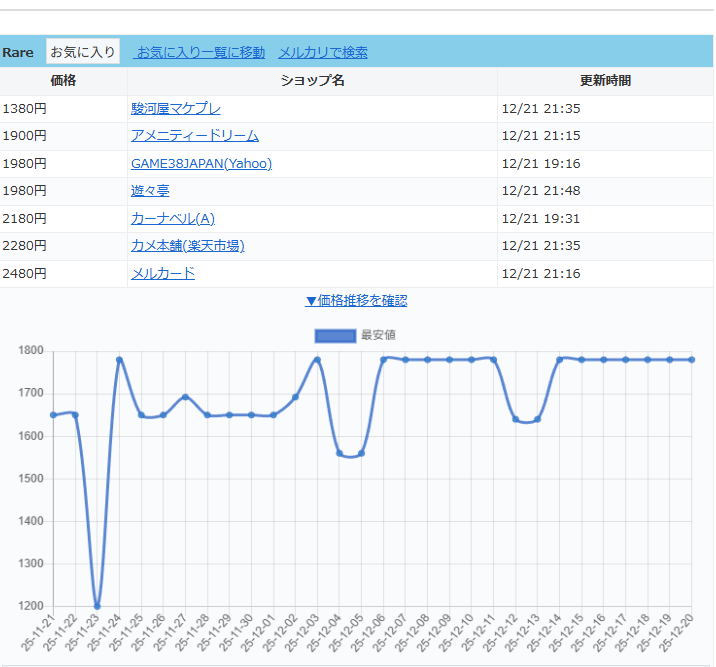Click the blue 最安値 legend color box
The height and width of the screenshot is (667, 716).
tap(335, 335)
